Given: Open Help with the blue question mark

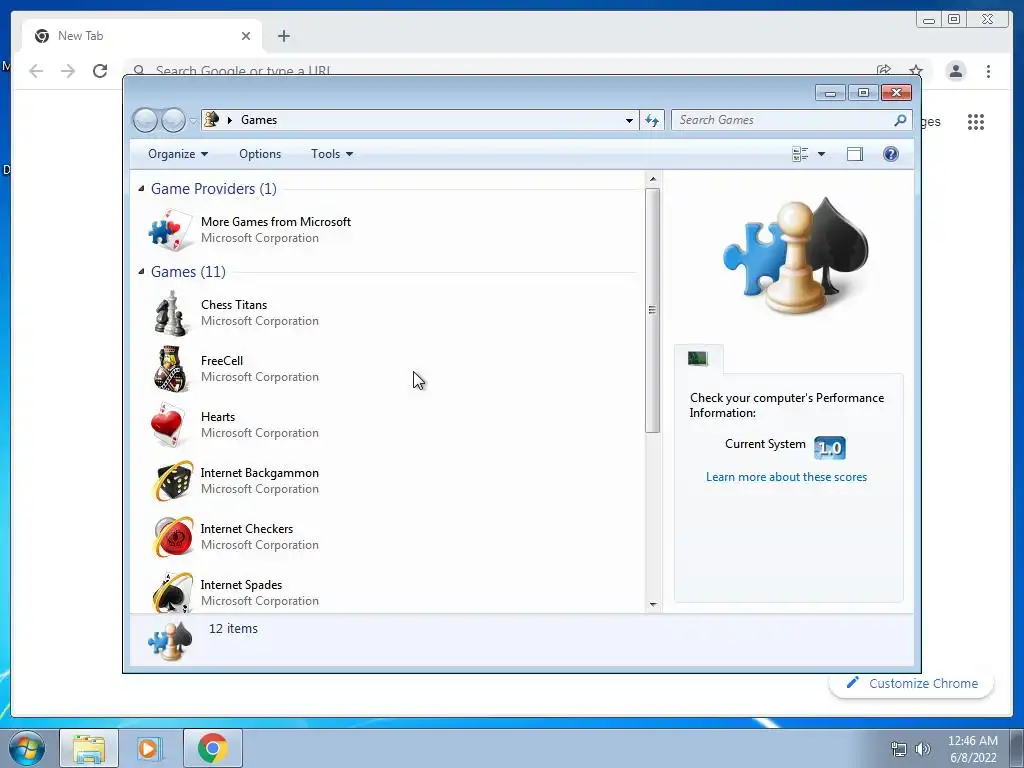Looking at the screenshot, I should pyautogui.click(x=891, y=154).
